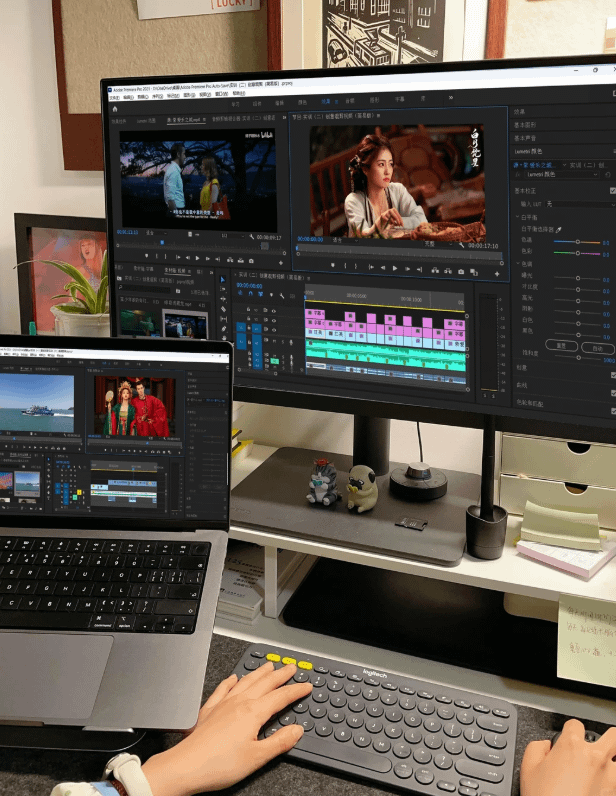Open Program monitor zoom level 适合 dropdown
Screen dimensions: 616x796
344,240
